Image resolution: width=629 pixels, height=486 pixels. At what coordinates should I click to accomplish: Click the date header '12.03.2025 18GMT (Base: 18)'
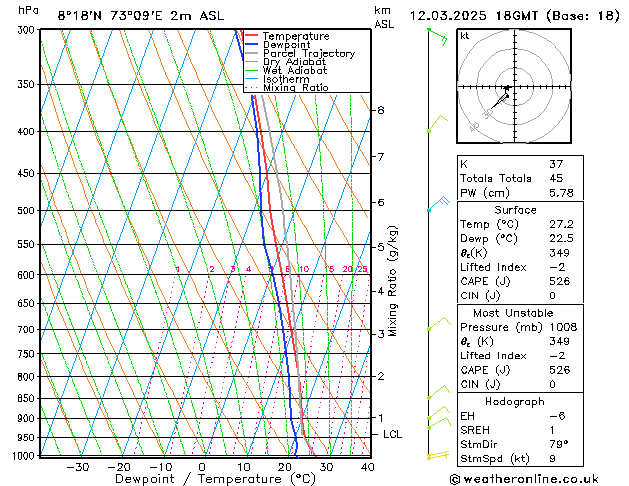pyautogui.click(x=515, y=16)
